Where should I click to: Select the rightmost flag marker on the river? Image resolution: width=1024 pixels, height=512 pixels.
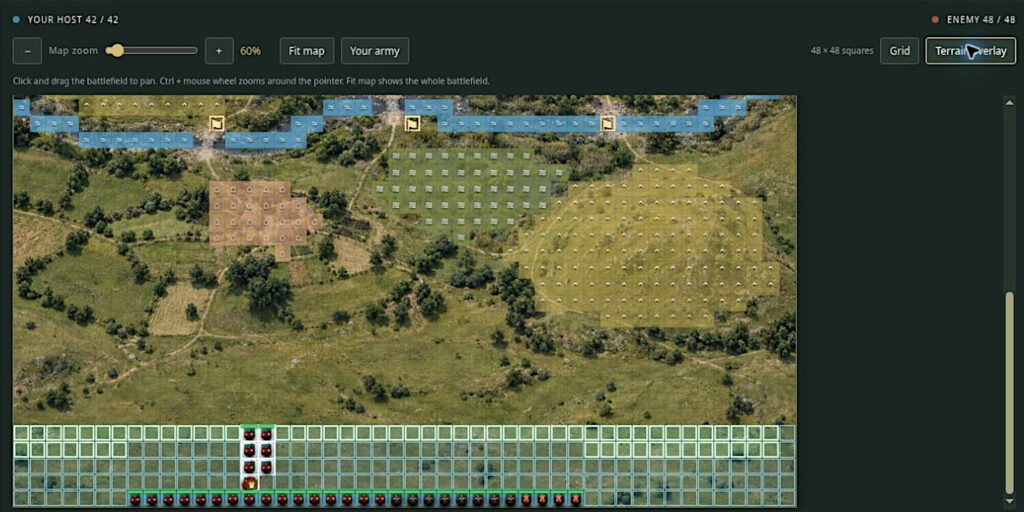point(608,123)
